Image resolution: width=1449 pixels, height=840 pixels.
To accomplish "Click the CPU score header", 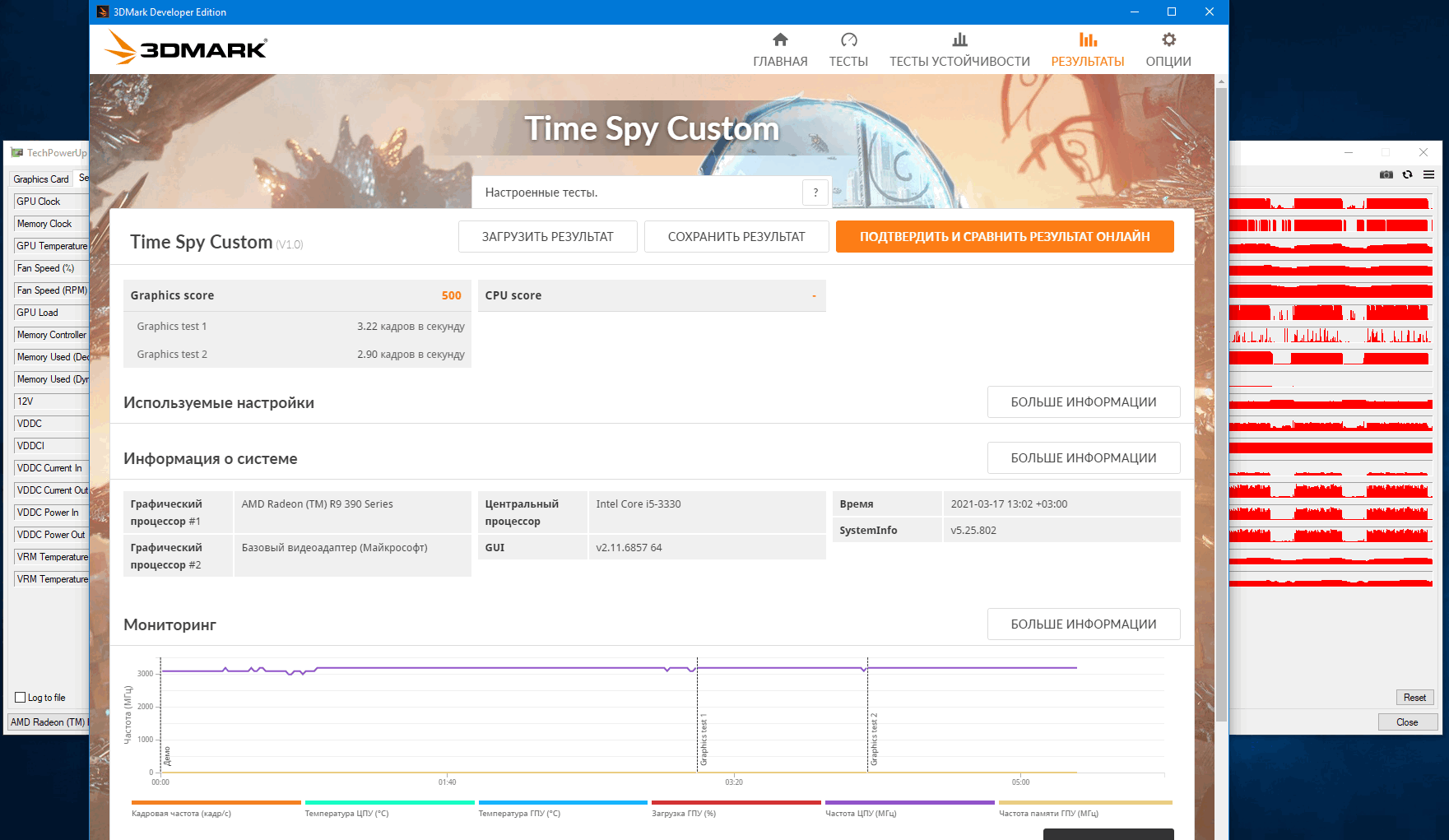I will [x=652, y=295].
